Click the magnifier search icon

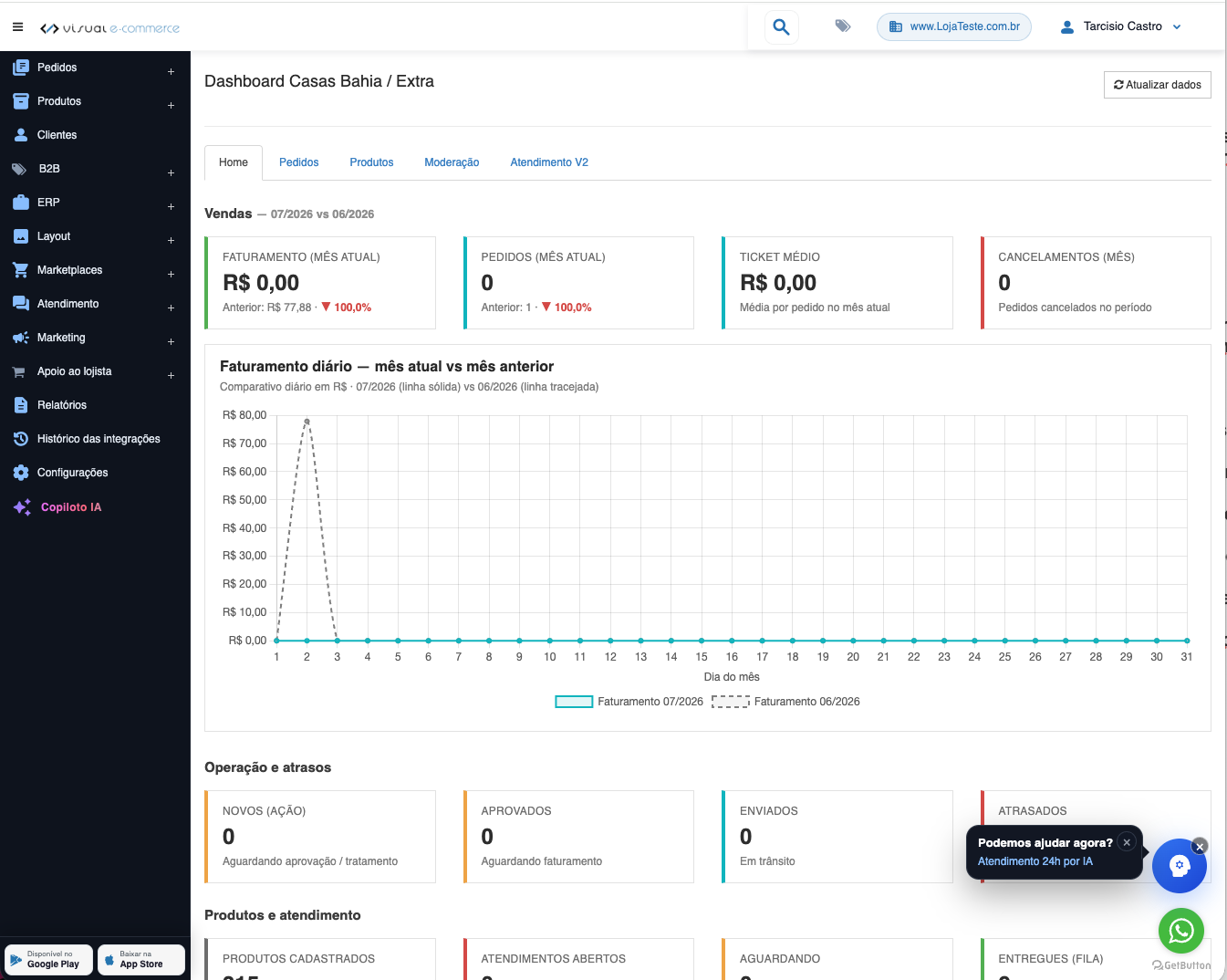click(x=781, y=26)
